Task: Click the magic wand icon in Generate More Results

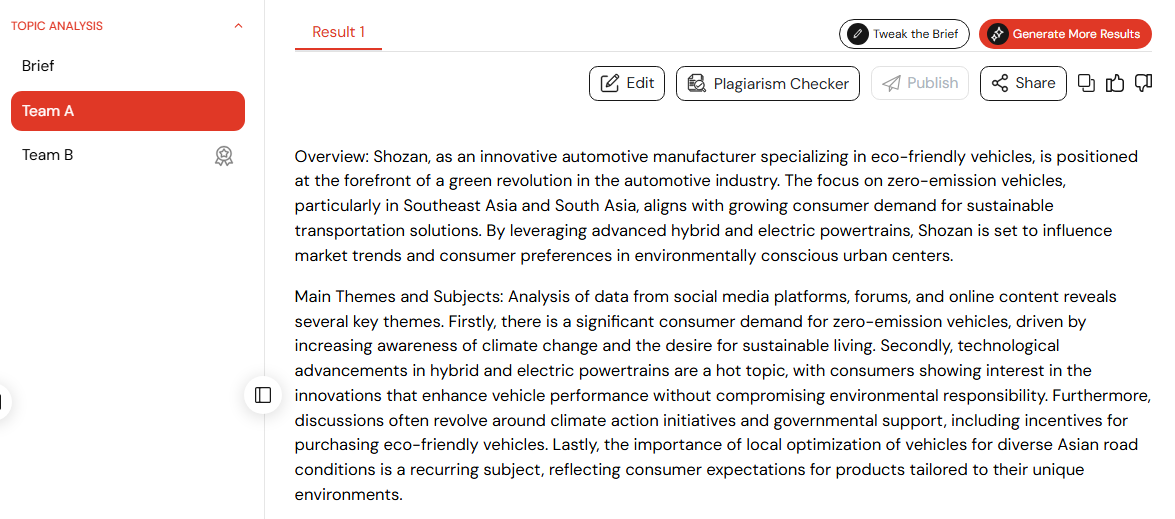Action: pos(997,34)
